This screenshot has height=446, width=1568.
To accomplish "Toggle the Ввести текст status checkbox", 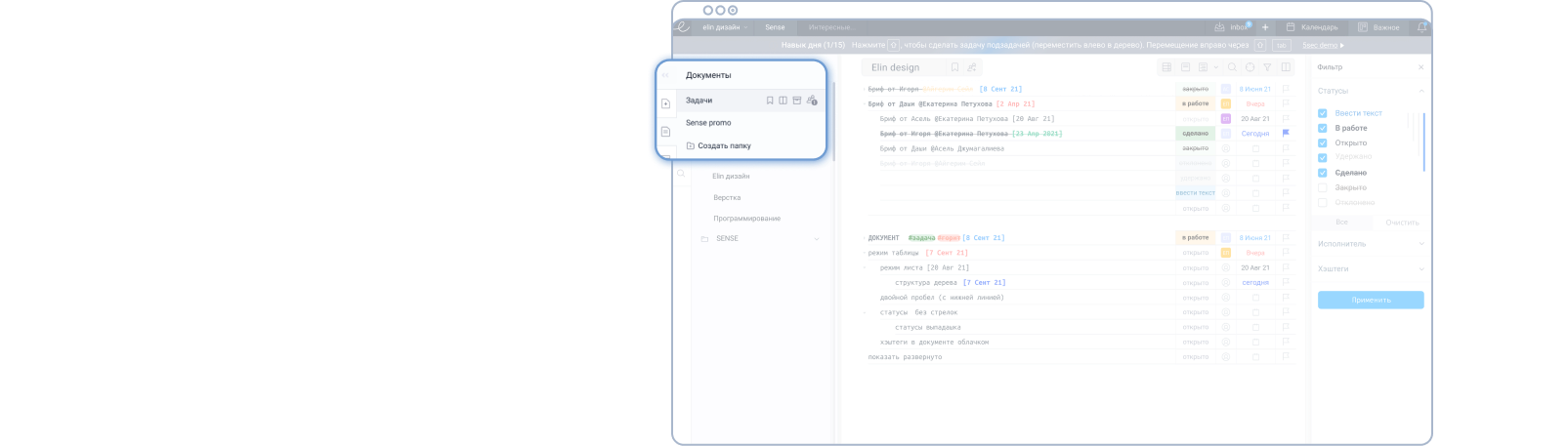I will click(x=1323, y=113).
